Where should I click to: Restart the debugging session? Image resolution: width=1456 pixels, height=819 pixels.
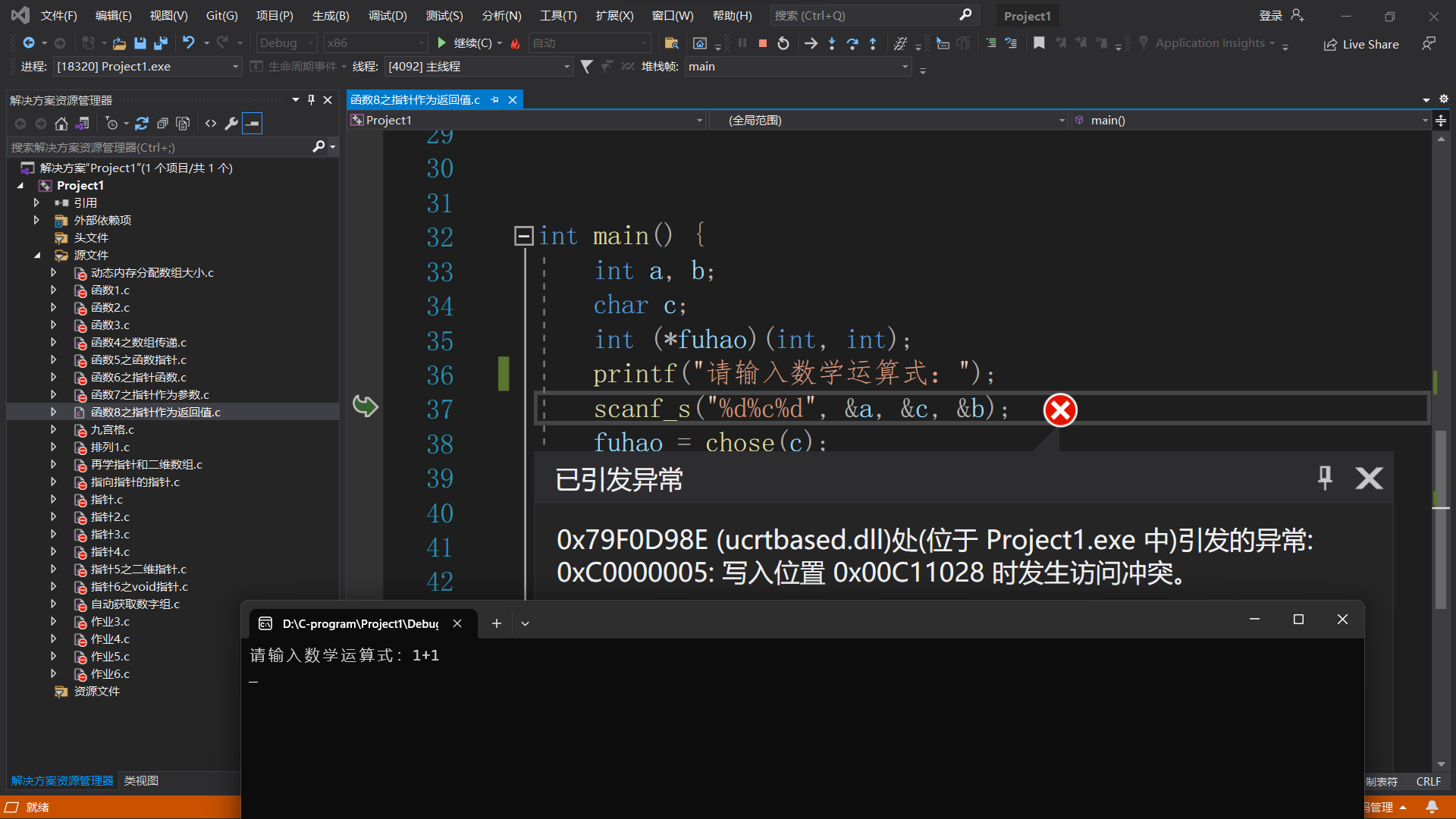783,44
